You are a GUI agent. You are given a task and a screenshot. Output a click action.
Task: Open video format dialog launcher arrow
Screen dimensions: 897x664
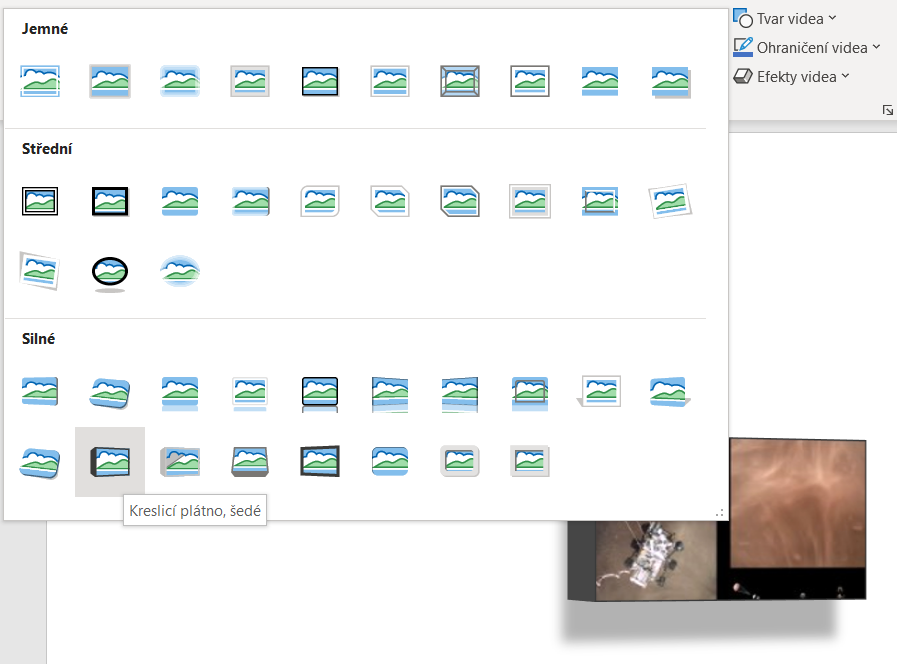887,110
